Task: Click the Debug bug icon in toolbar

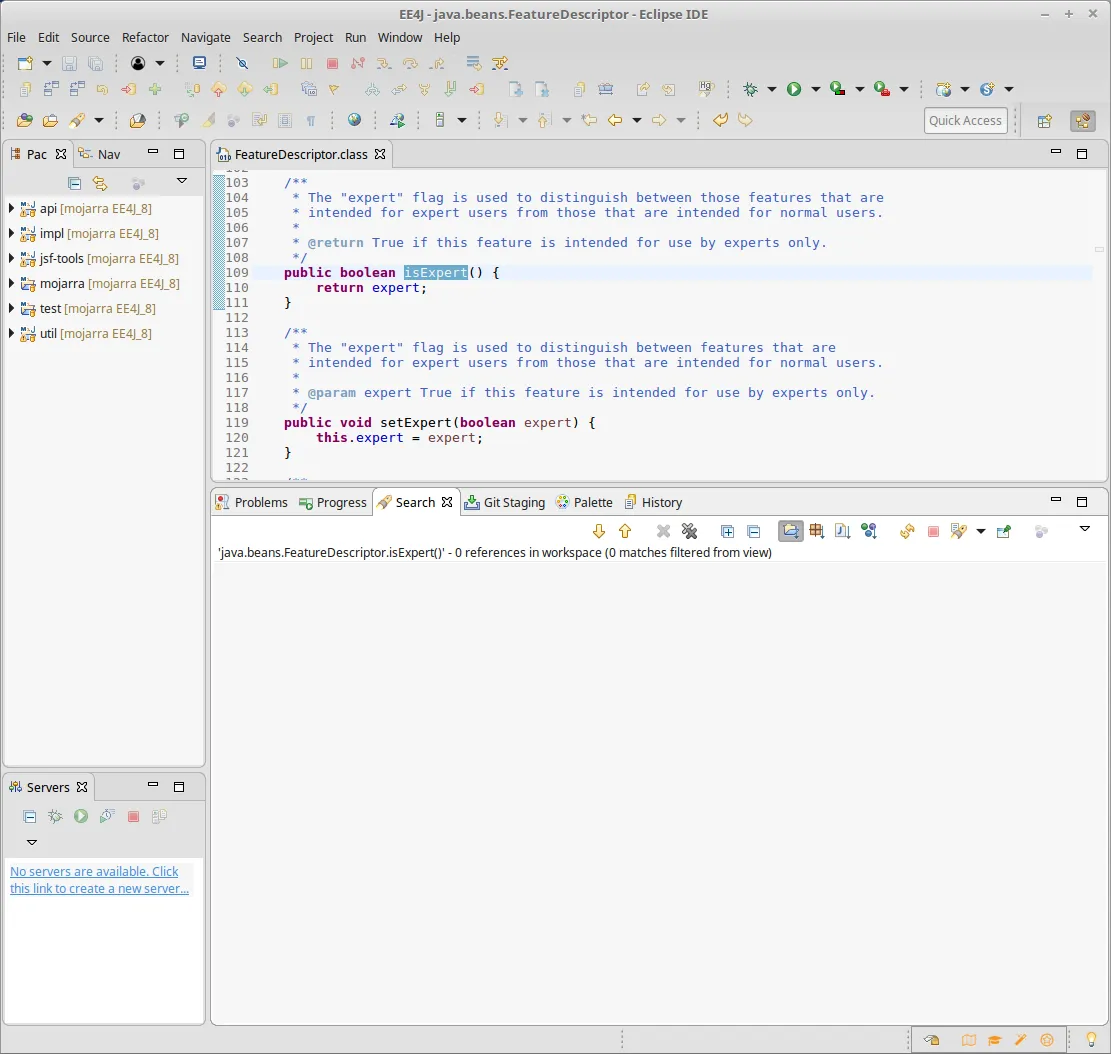Action: point(750,89)
